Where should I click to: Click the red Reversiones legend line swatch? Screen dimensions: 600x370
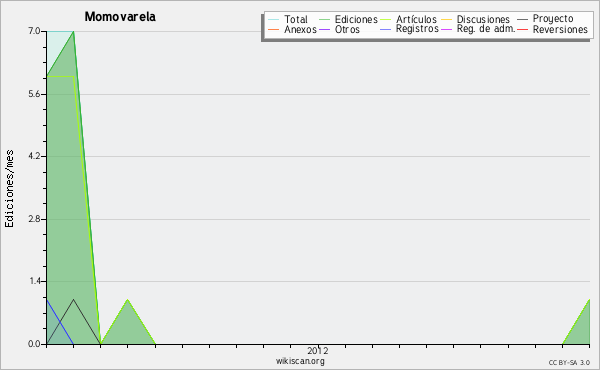[523, 29]
